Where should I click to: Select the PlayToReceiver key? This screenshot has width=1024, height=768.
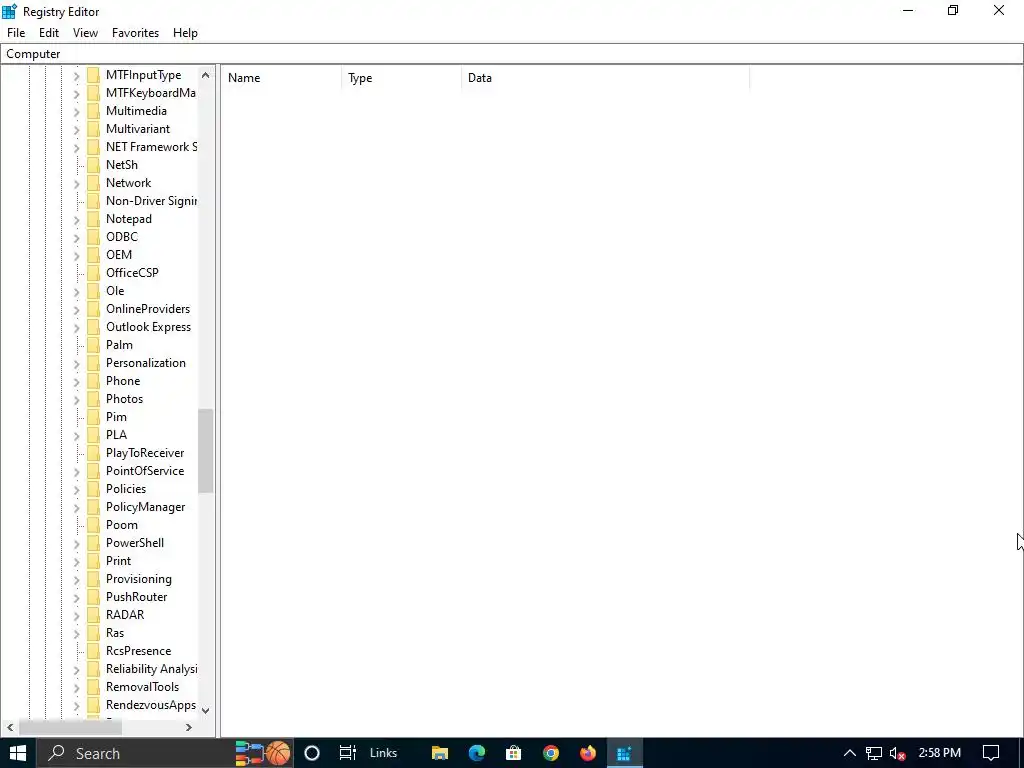(145, 453)
